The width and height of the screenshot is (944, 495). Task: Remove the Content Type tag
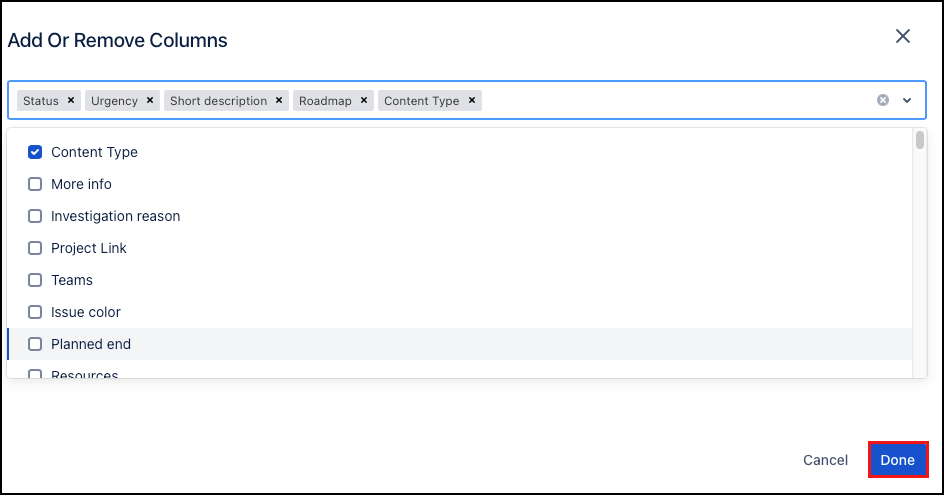472,101
